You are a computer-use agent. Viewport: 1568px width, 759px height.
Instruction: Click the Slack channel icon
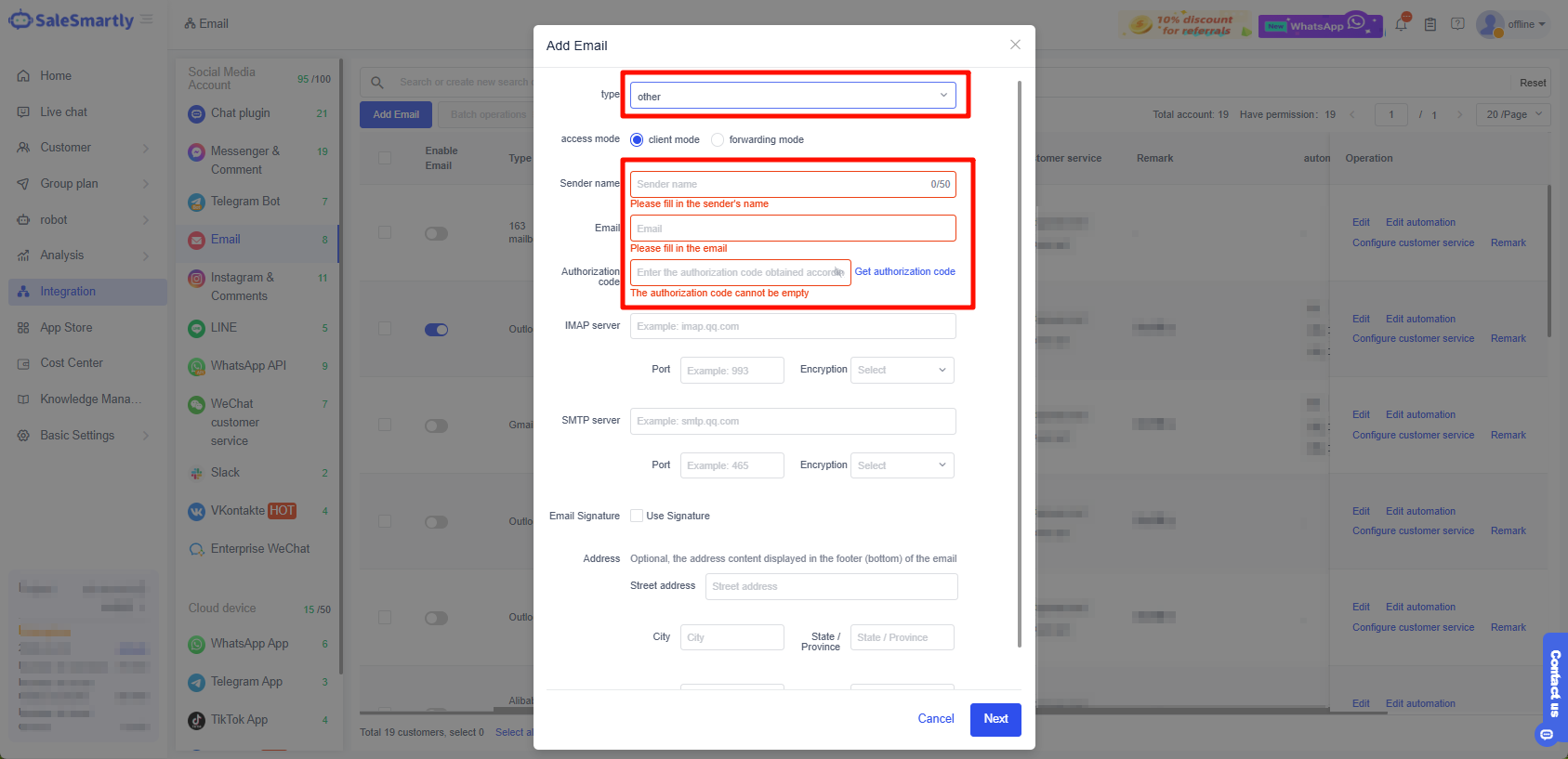(x=196, y=473)
